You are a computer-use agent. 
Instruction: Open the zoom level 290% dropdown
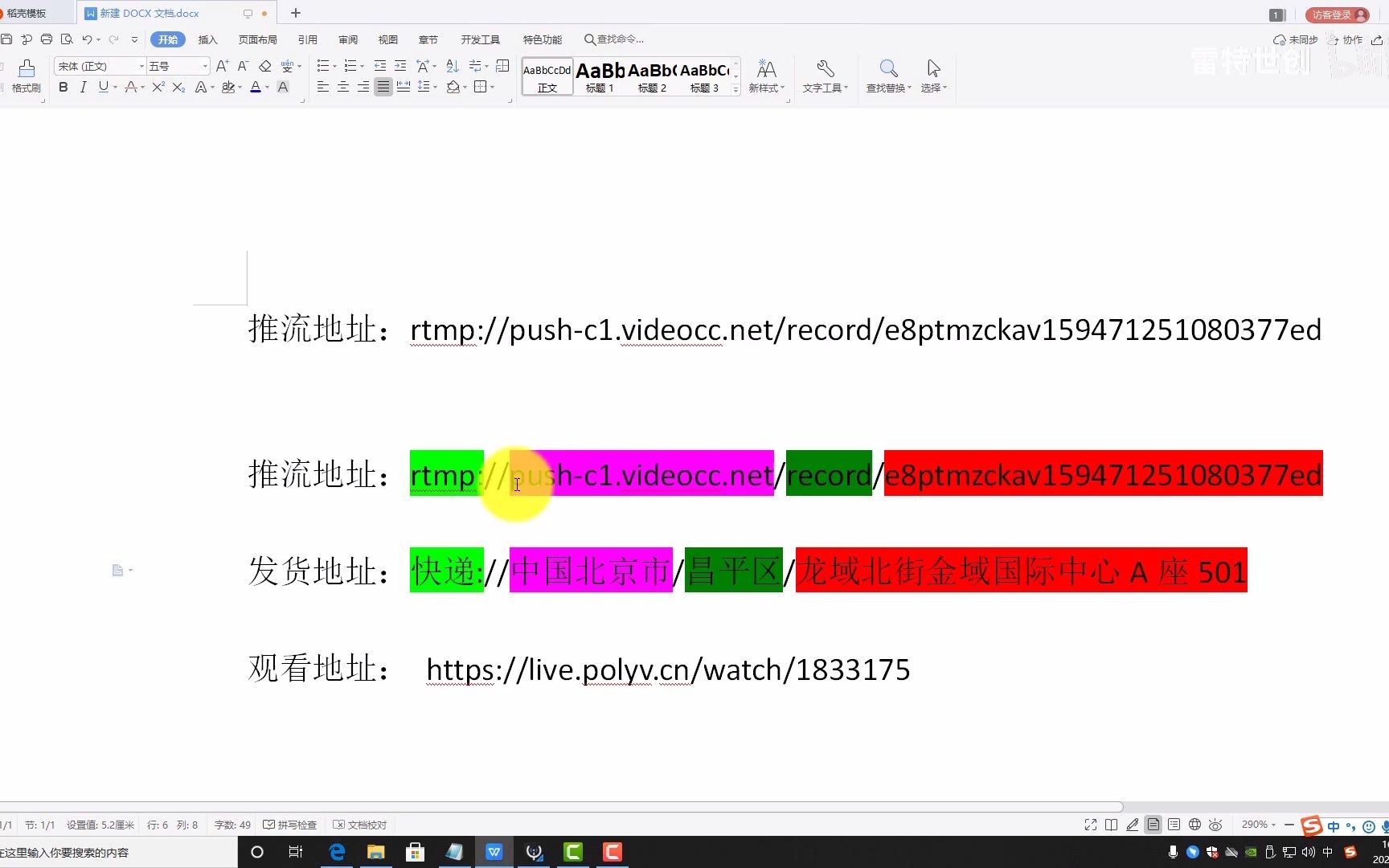[x=1259, y=825]
